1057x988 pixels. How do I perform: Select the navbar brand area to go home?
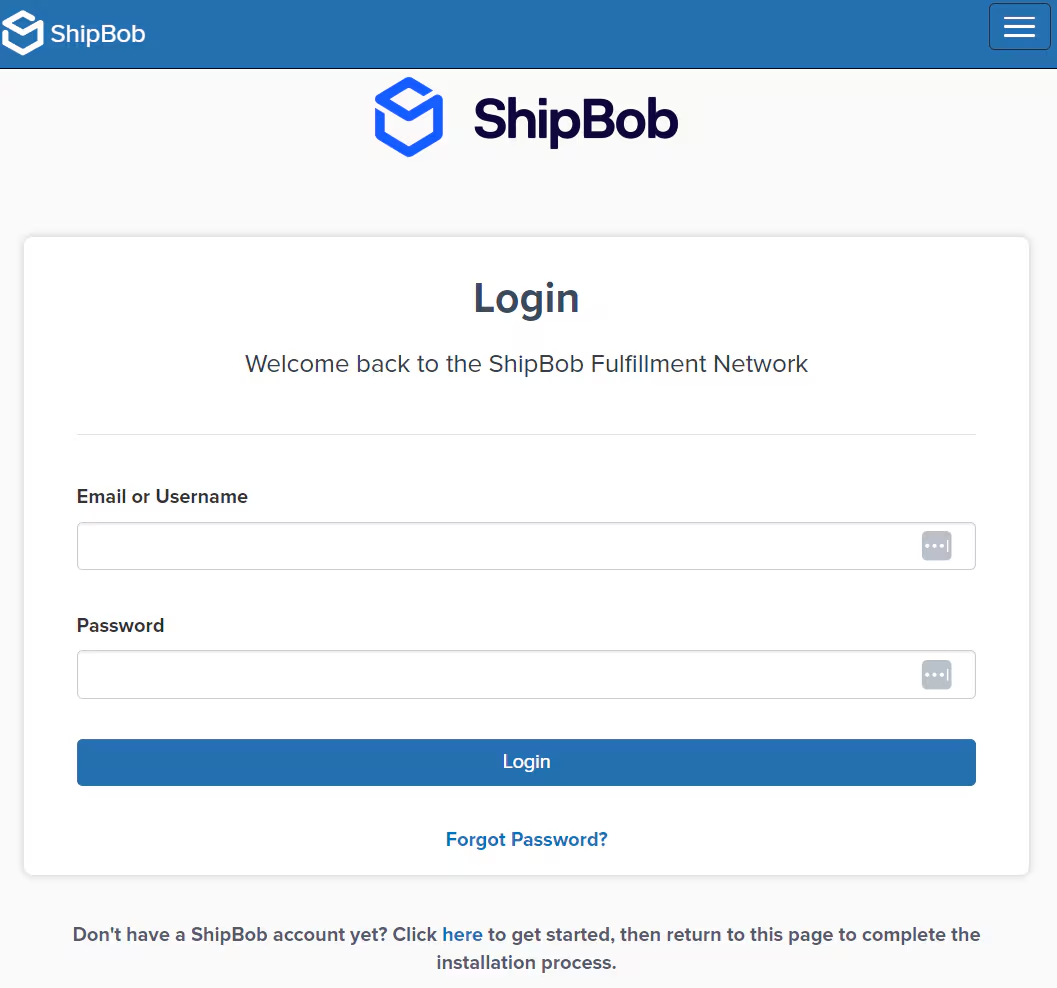click(x=74, y=32)
